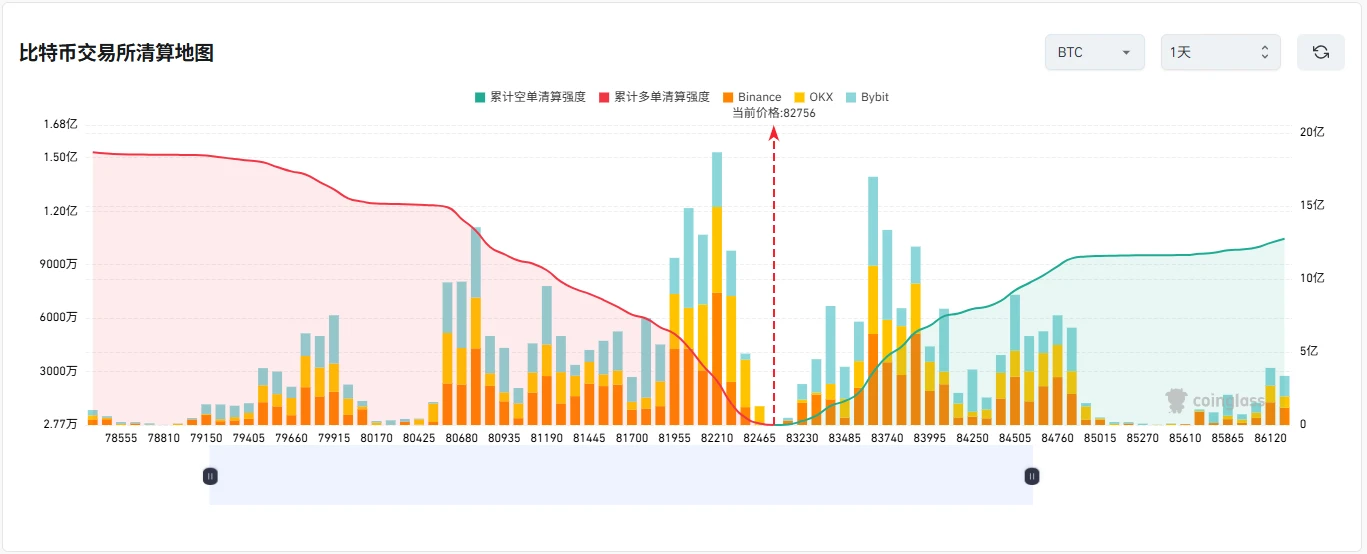Click the x-axis label 82465

tap(760, 438)
